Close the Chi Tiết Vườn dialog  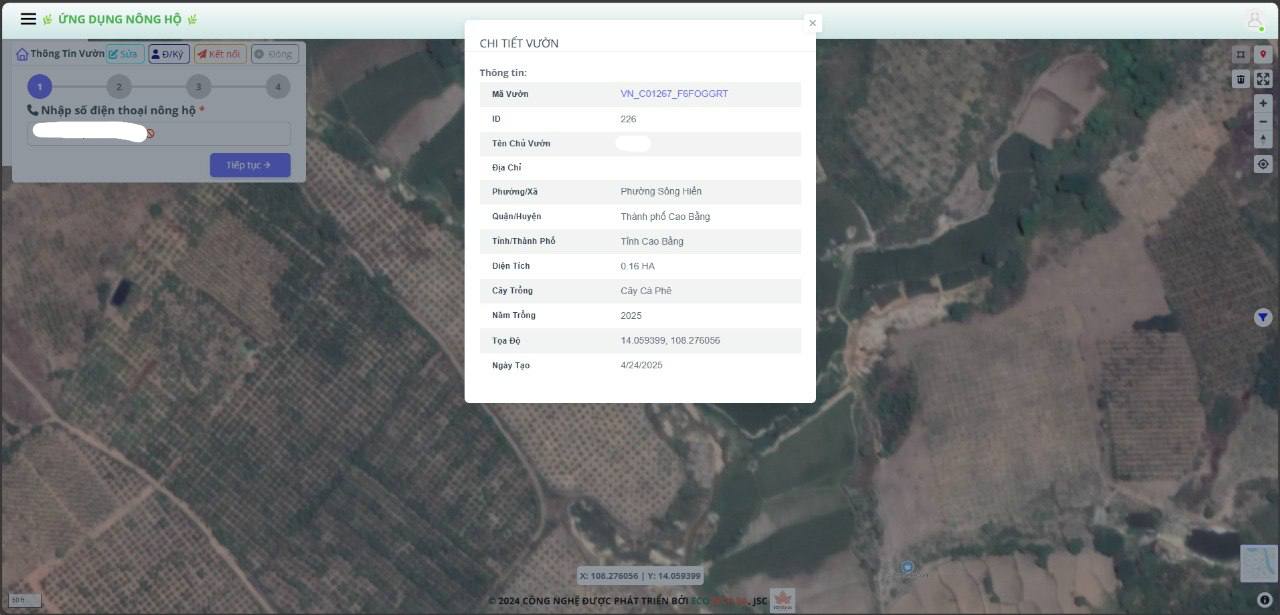(812, 23)
